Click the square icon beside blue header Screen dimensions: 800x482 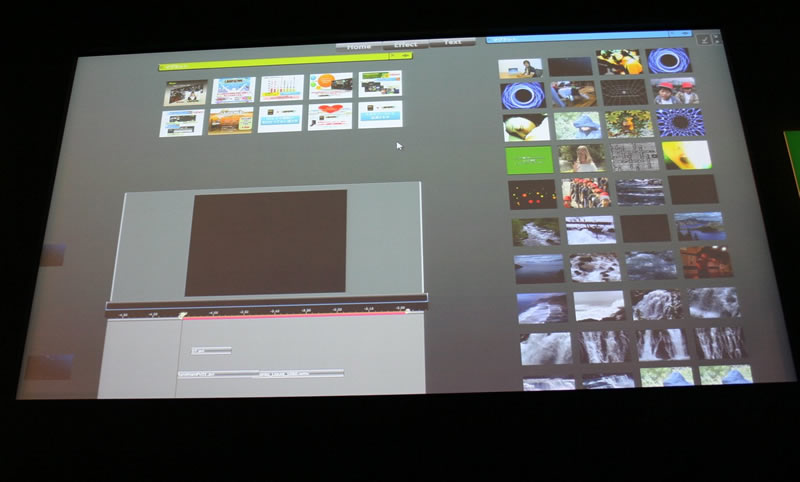(x=704, y=39)
